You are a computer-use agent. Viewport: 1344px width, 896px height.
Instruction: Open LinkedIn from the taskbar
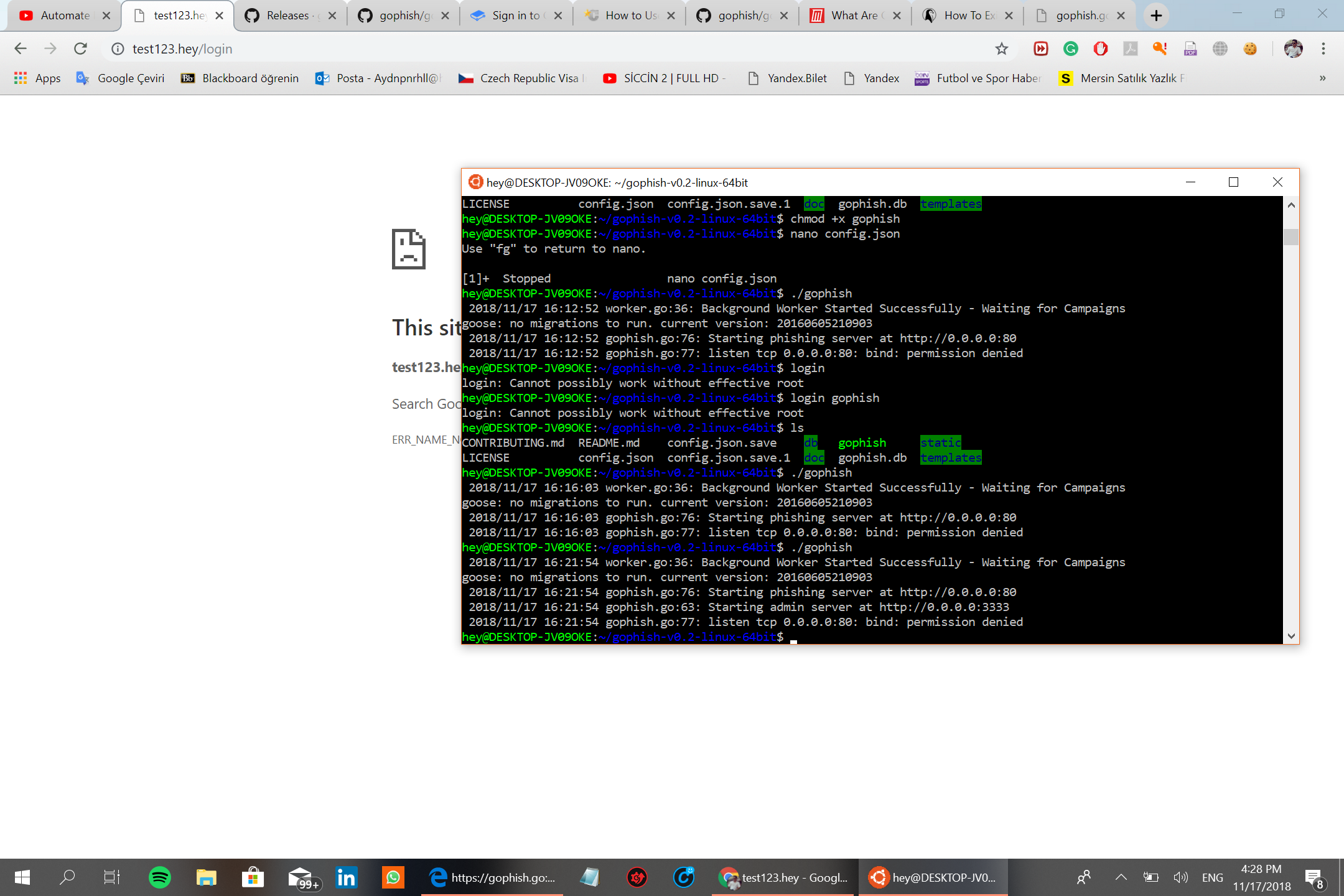point(347,877)
